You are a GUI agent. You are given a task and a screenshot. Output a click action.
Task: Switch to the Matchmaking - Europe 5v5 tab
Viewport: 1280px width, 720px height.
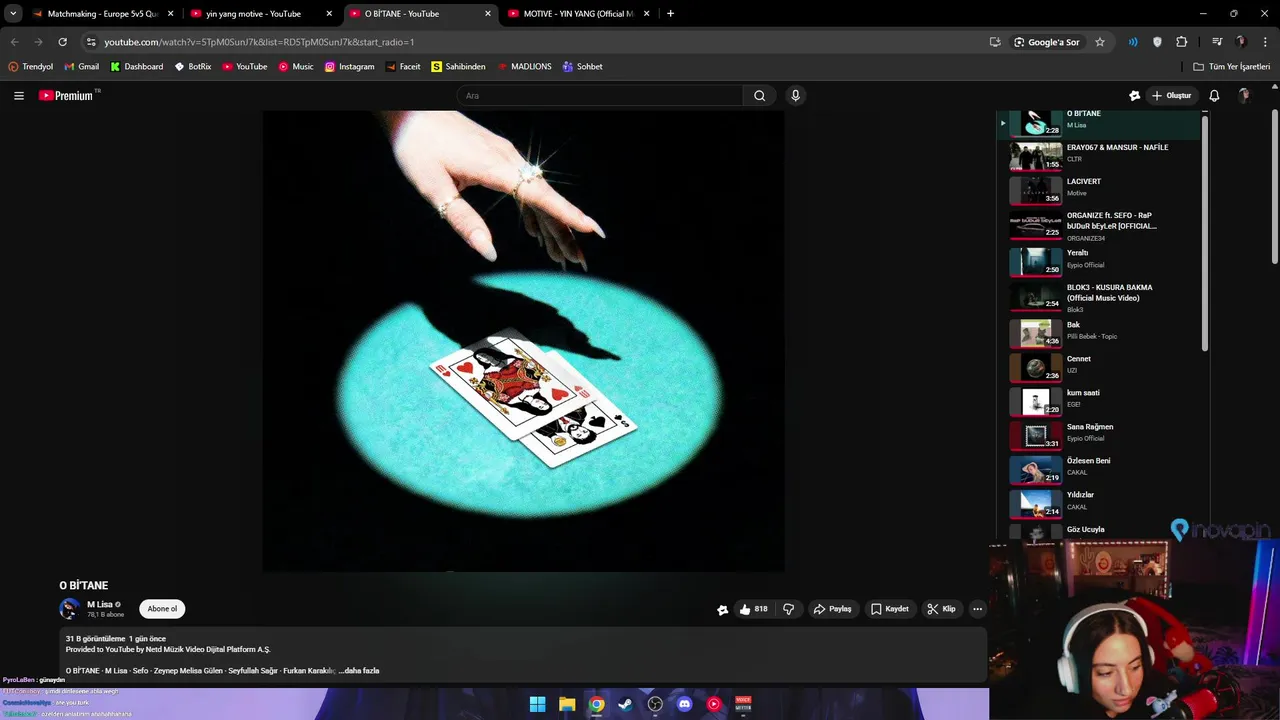103,14
